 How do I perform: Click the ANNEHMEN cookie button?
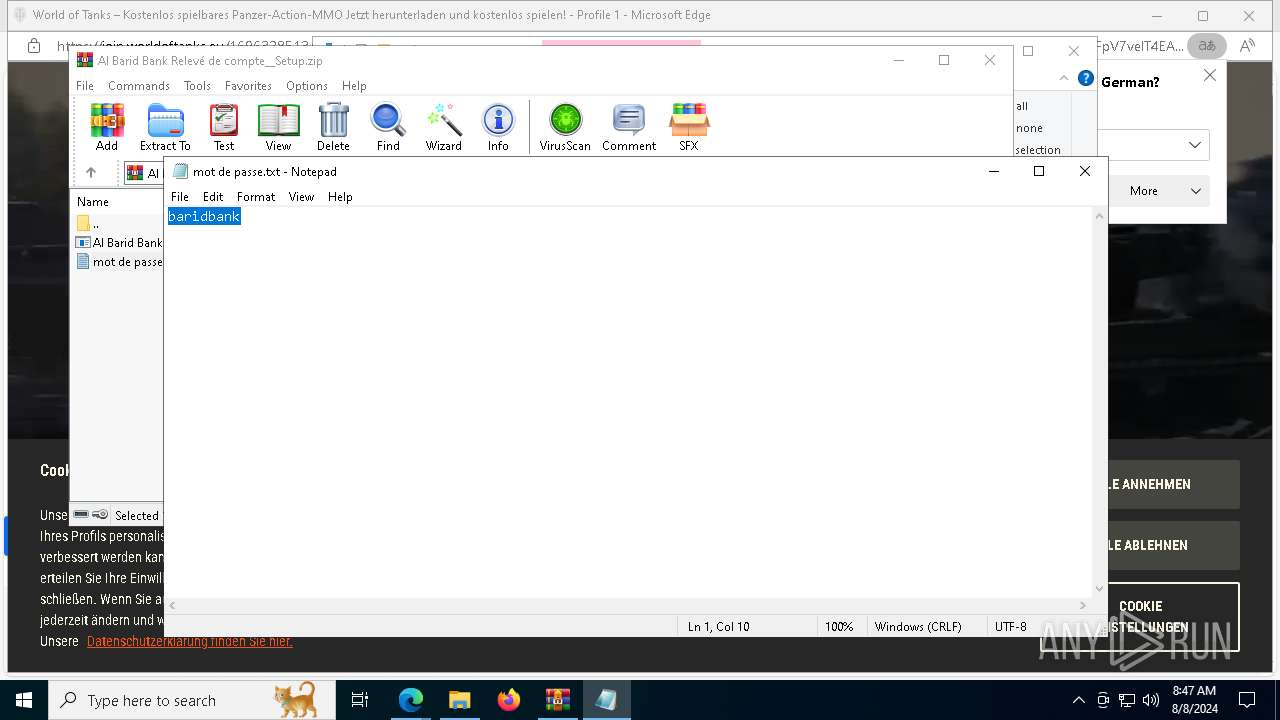click(1172, 484)
